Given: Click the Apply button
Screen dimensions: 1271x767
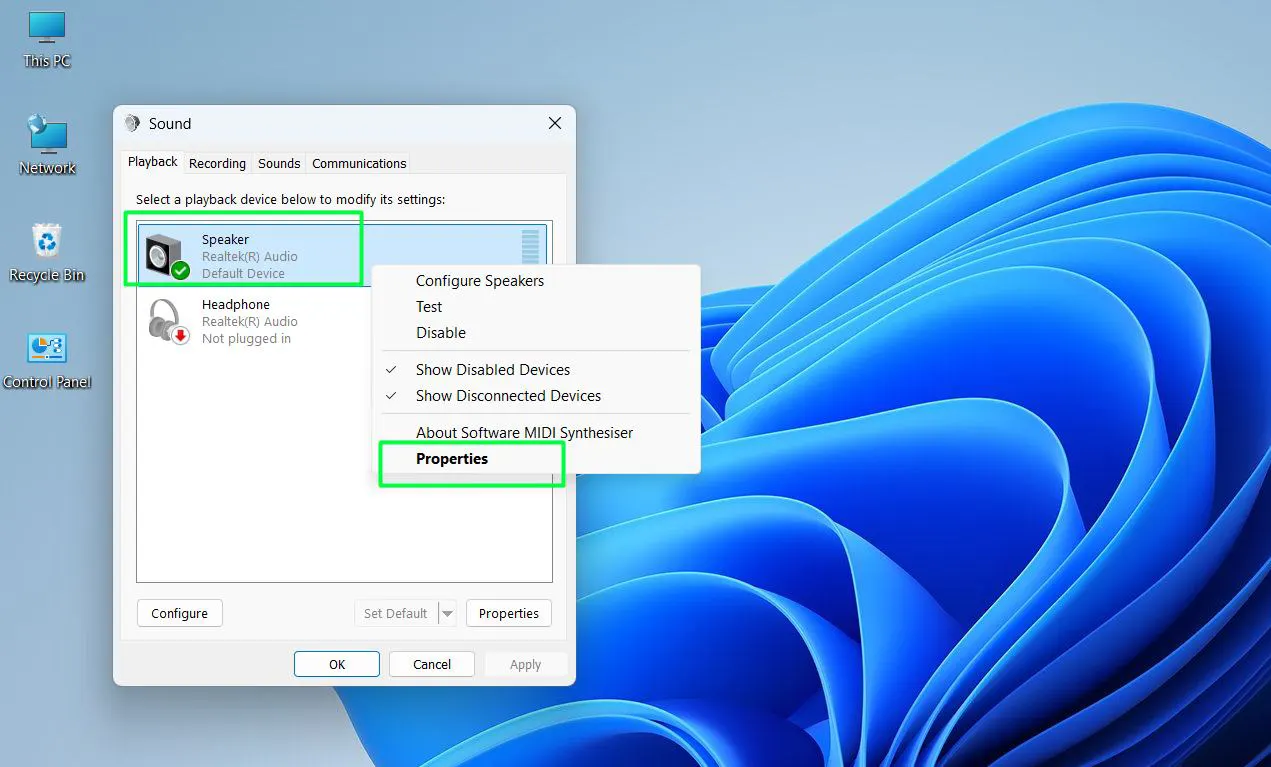Looking at the screenshot, I should click(526, 663).
